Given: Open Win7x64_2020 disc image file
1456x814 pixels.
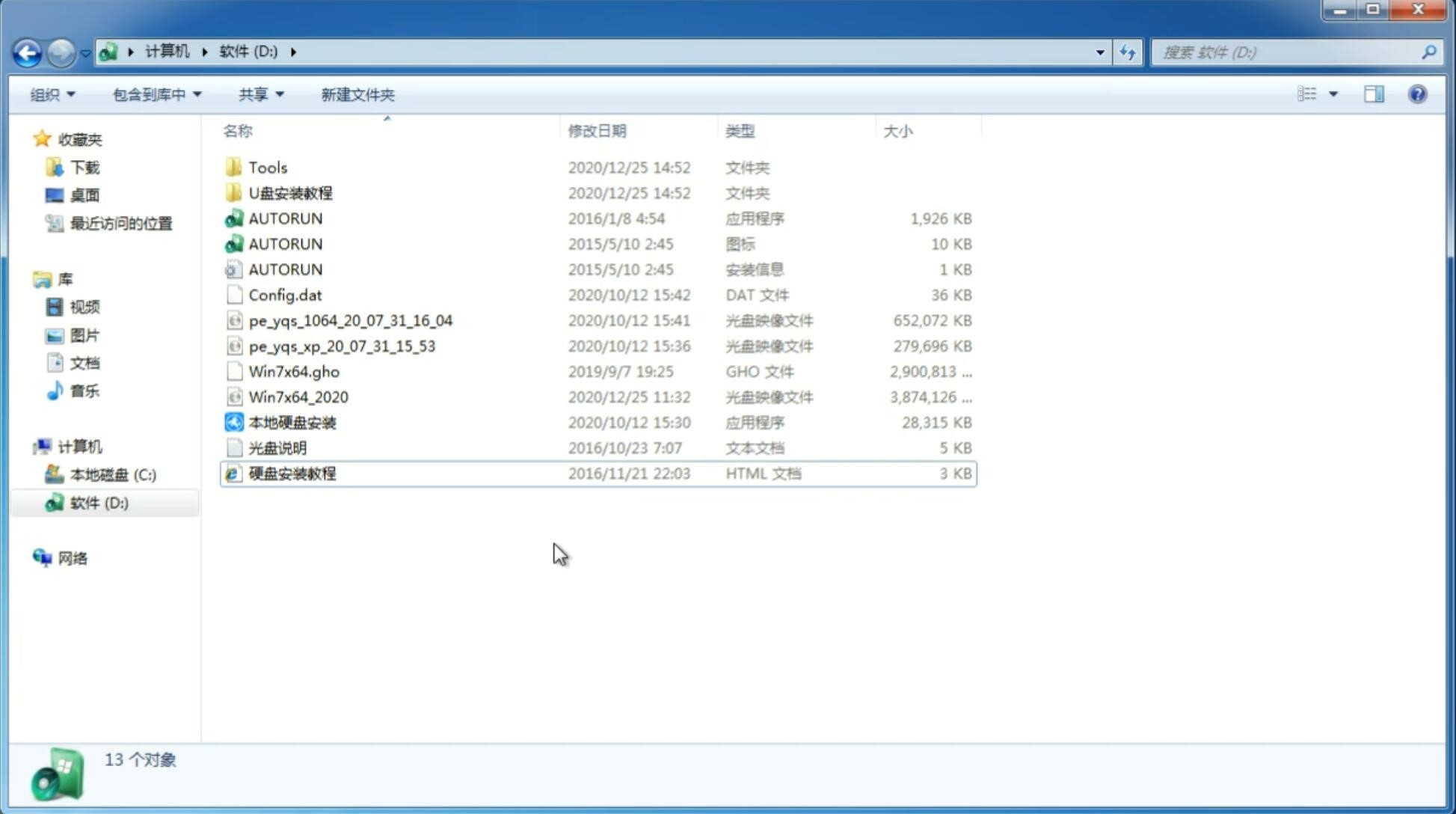Looking at the screenshot, I should coord(299,396).
